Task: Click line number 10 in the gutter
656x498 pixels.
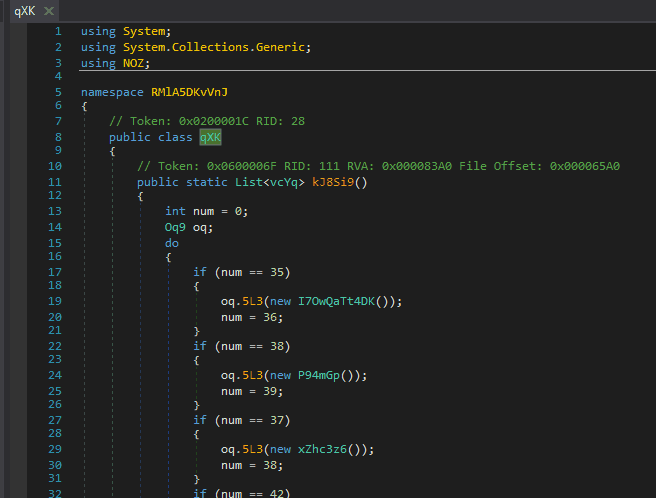Action: tap(54, 166)
